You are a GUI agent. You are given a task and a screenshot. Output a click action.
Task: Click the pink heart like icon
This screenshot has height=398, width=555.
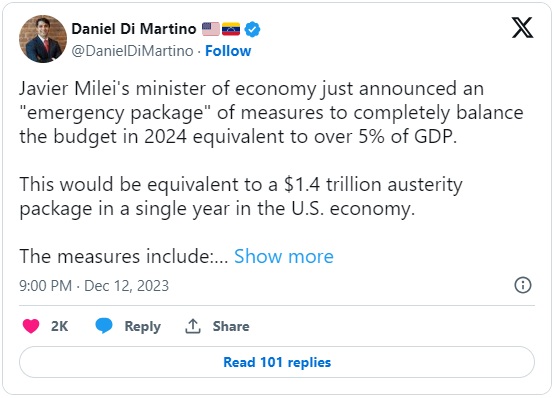point(31,326)
